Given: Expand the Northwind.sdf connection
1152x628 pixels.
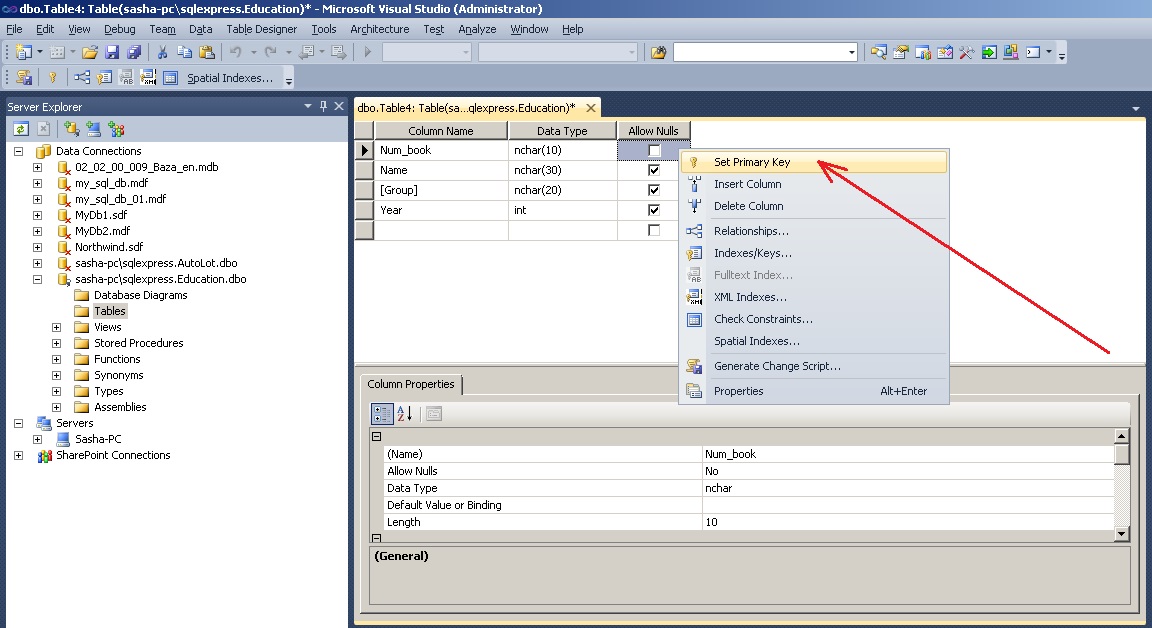Looking at the screenshot, I should pos(37,247).
